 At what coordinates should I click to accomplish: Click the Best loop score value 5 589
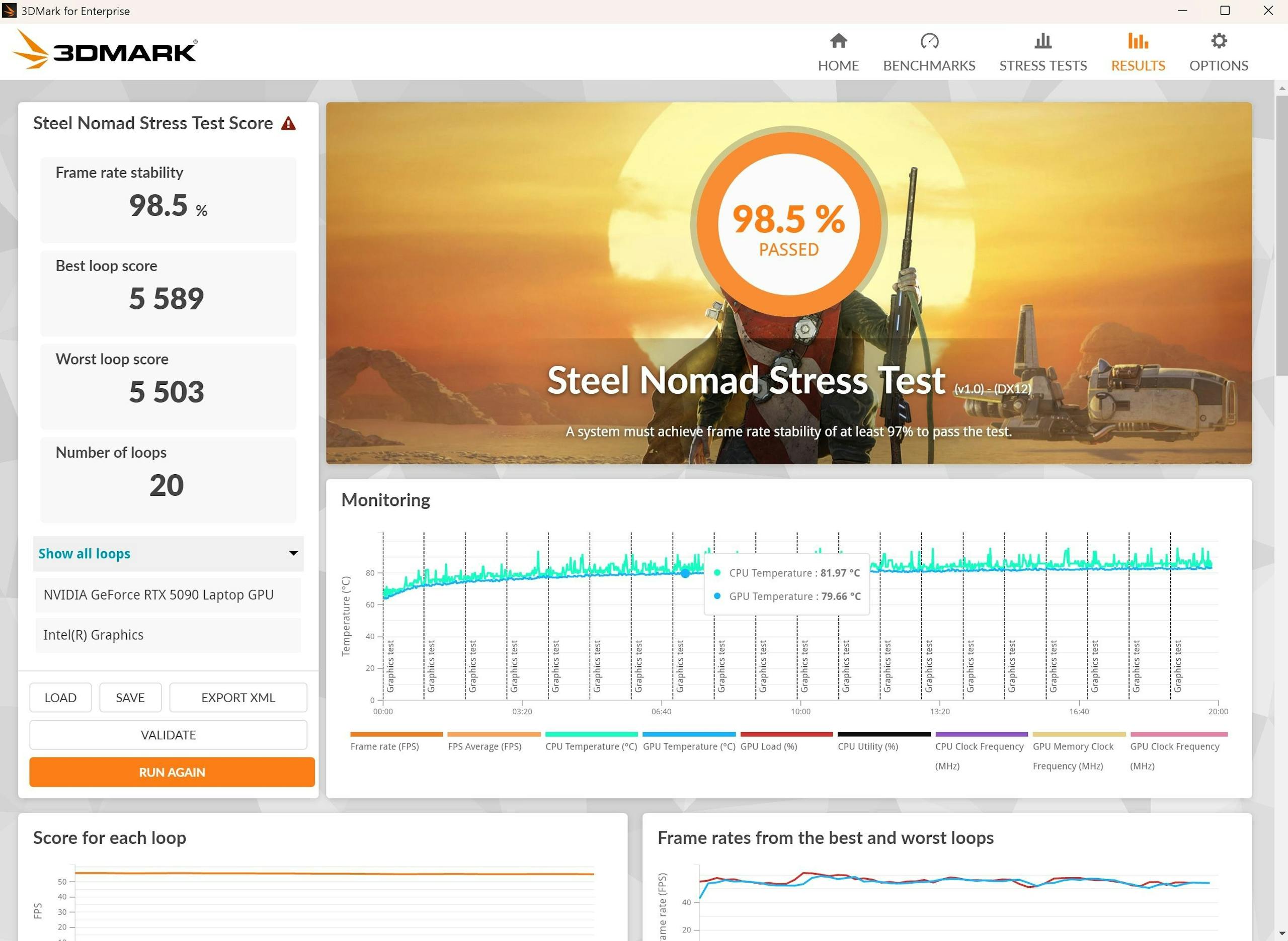pyautogui.click(x=167, y=298)
